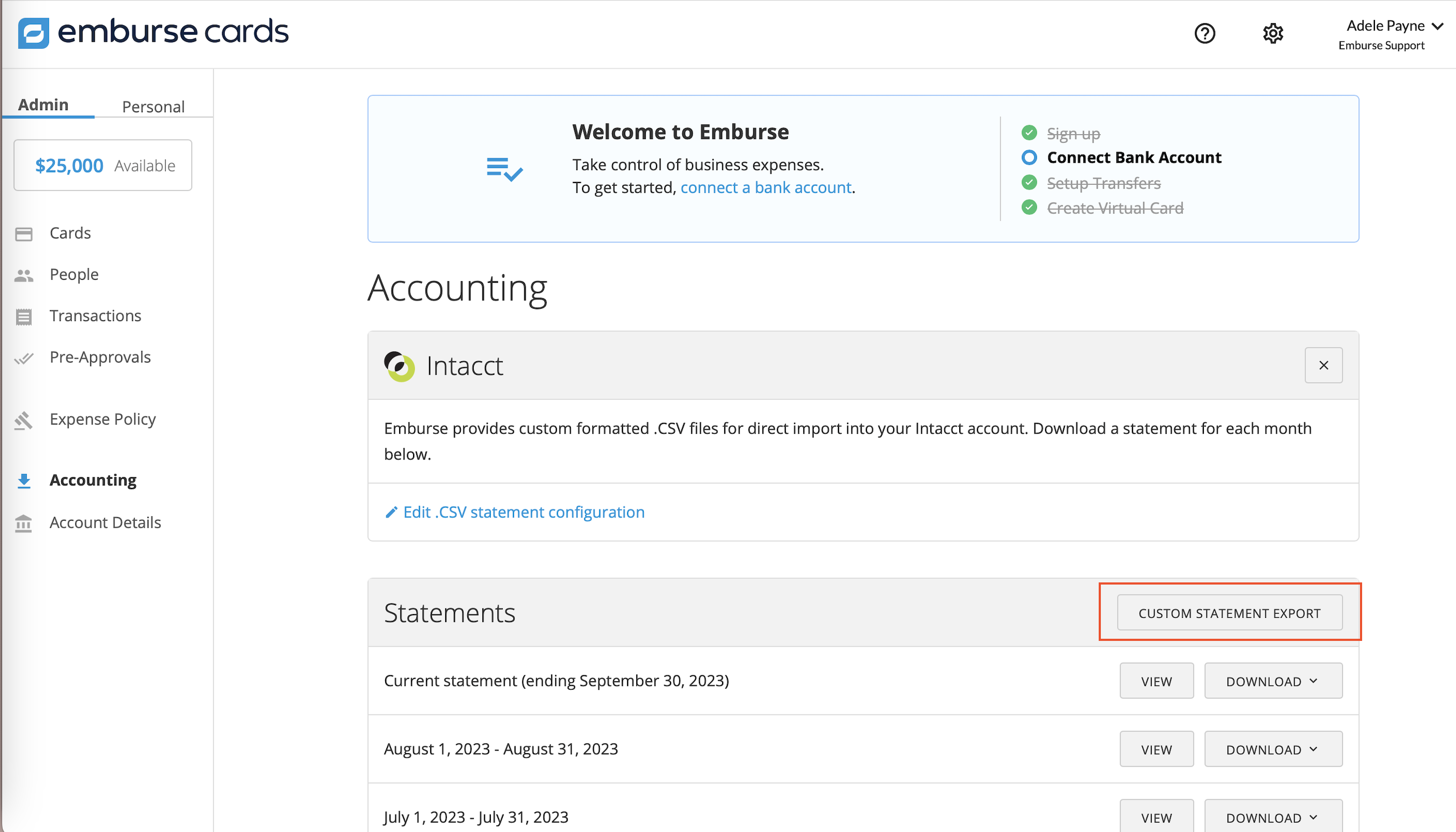1456x832 pixels.
Task: Click the Current statement row text
Action: (x=557, y=681)
